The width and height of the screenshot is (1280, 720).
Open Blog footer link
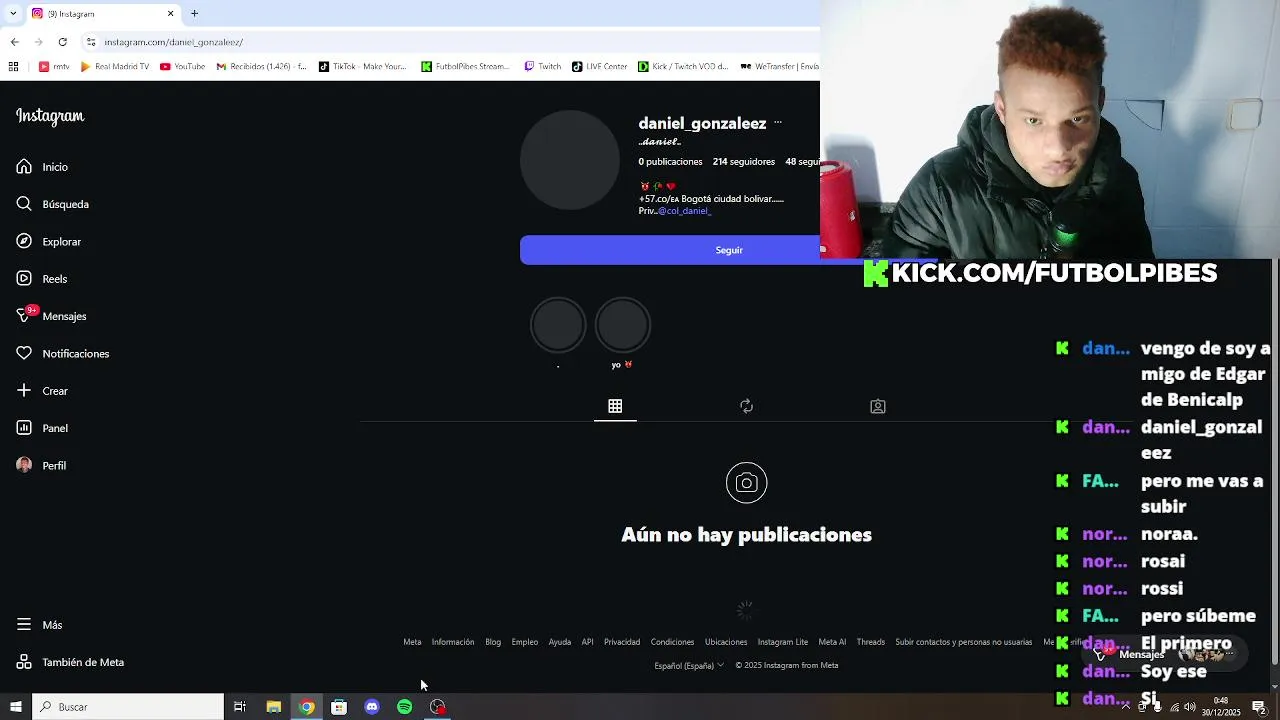493,642
